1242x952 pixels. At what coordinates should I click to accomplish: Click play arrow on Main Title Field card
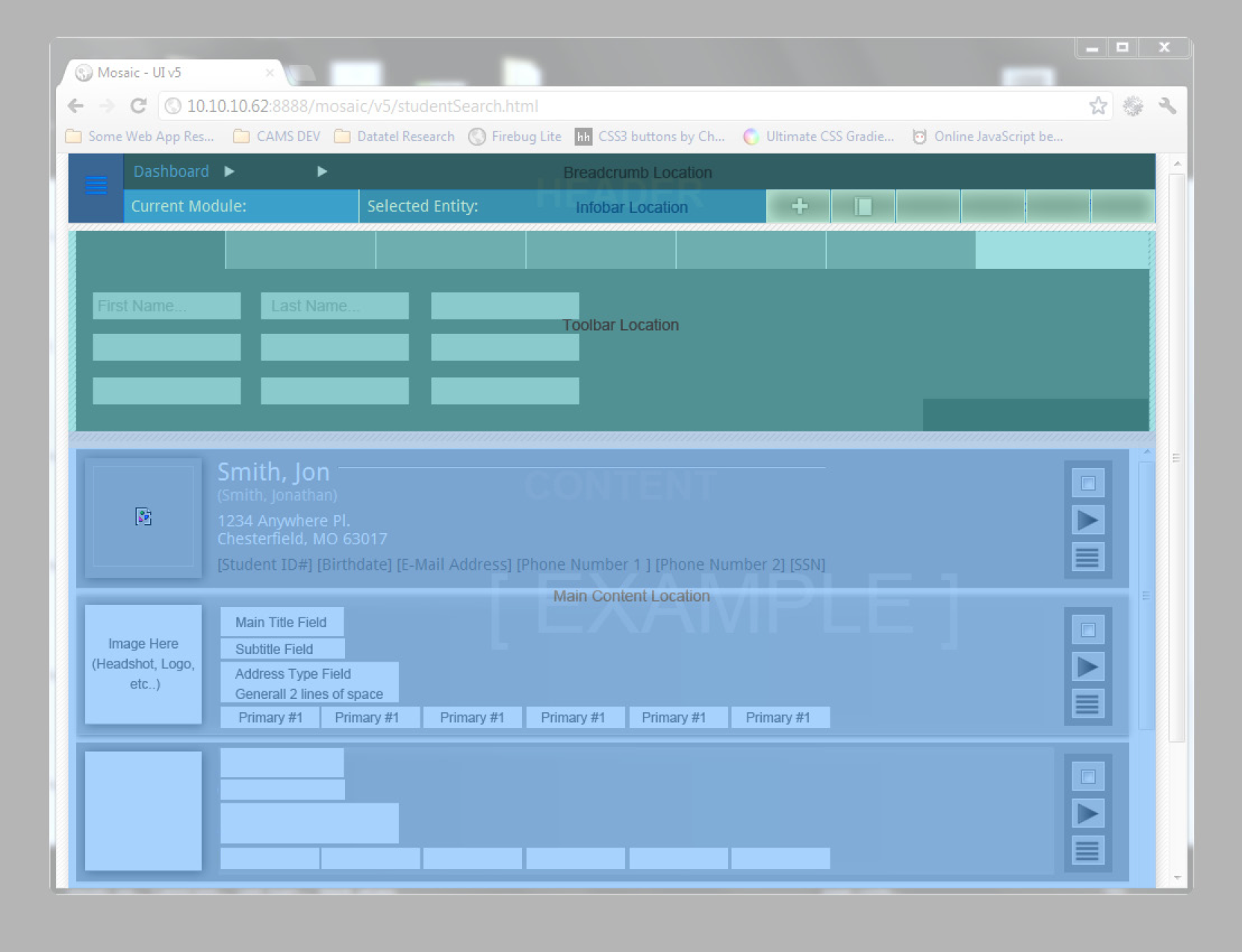pyautogui.click(x=1087, y=667)
